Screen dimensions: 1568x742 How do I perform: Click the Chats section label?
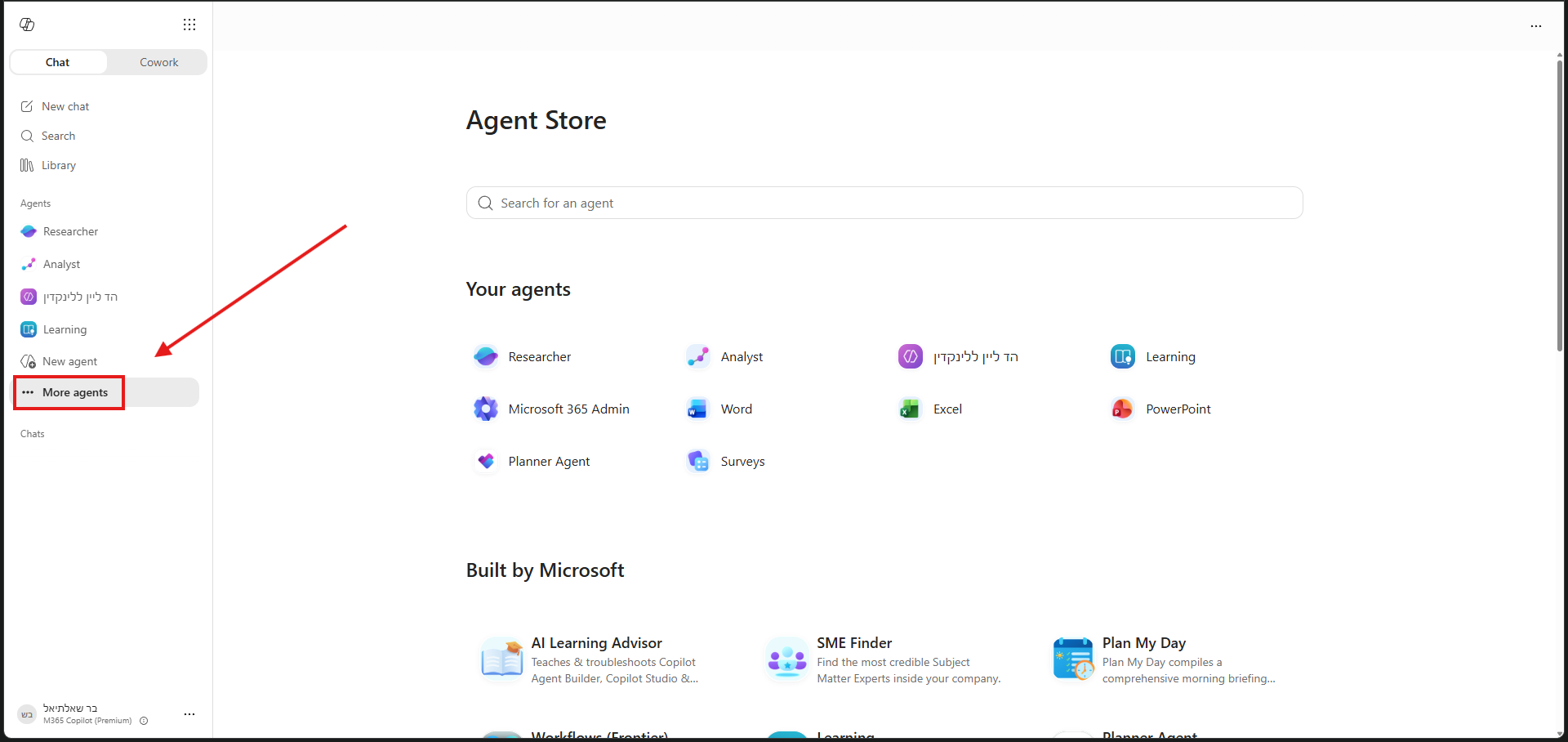(x=33, y=434)
